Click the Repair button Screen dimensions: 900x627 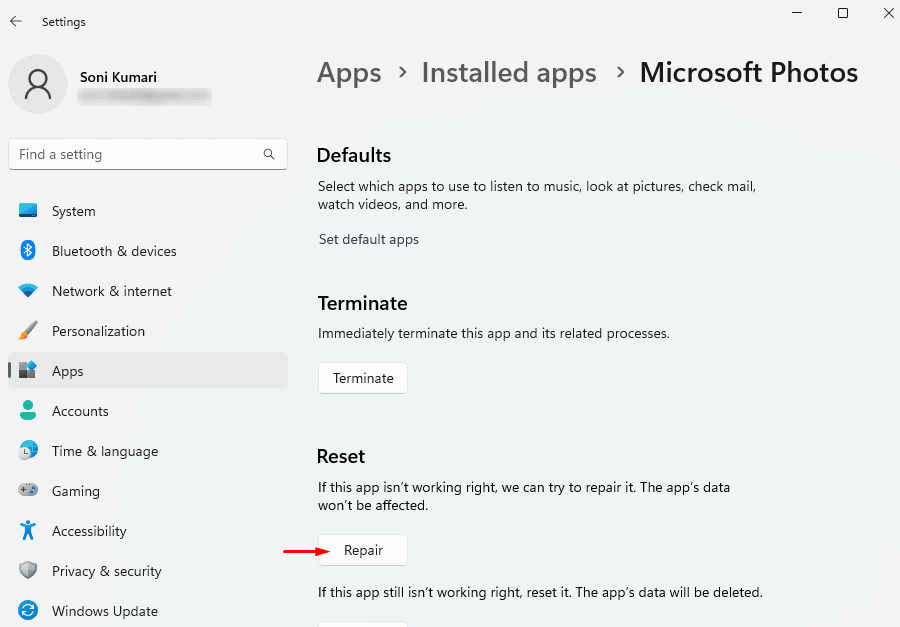tap(363, 550)
